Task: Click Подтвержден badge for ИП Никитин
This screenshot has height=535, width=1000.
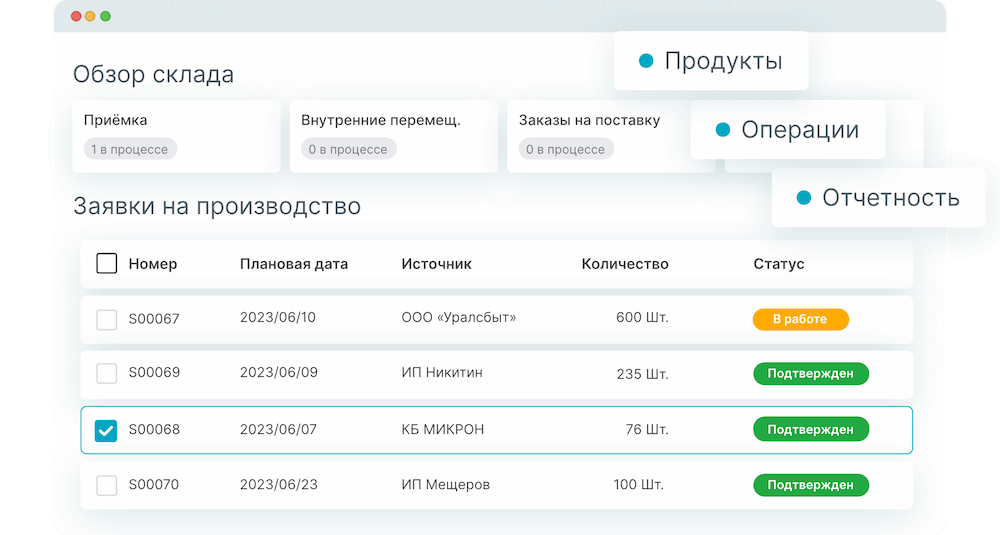Action: [810, 374]
